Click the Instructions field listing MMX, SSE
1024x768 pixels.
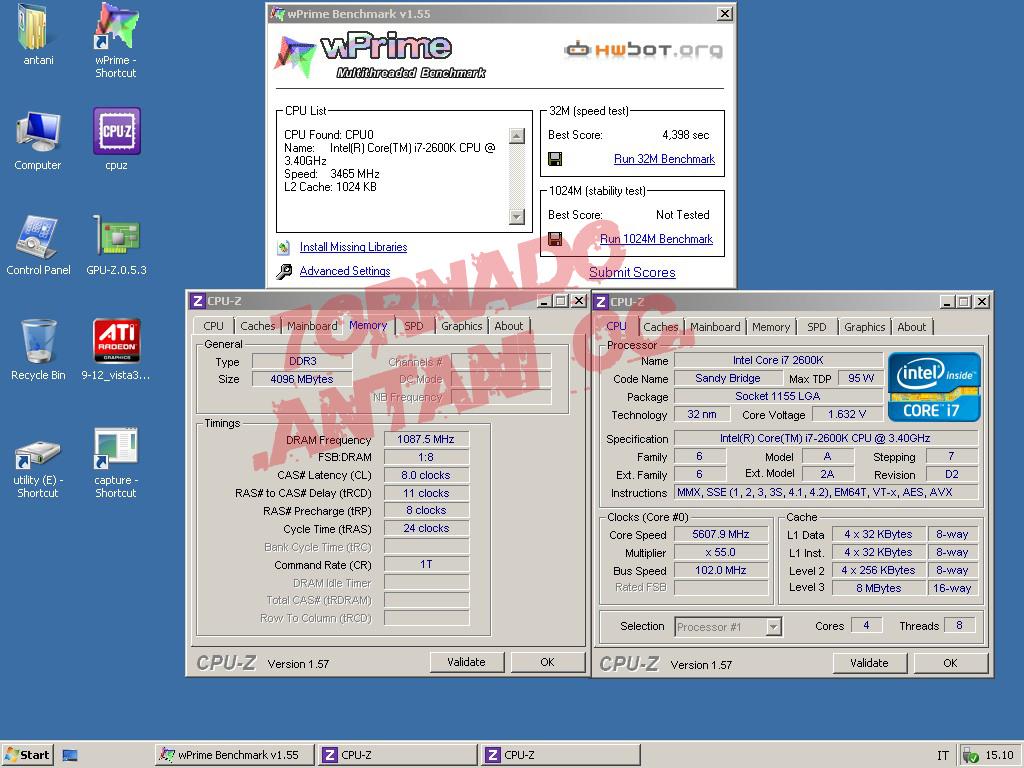coord(825,492)
